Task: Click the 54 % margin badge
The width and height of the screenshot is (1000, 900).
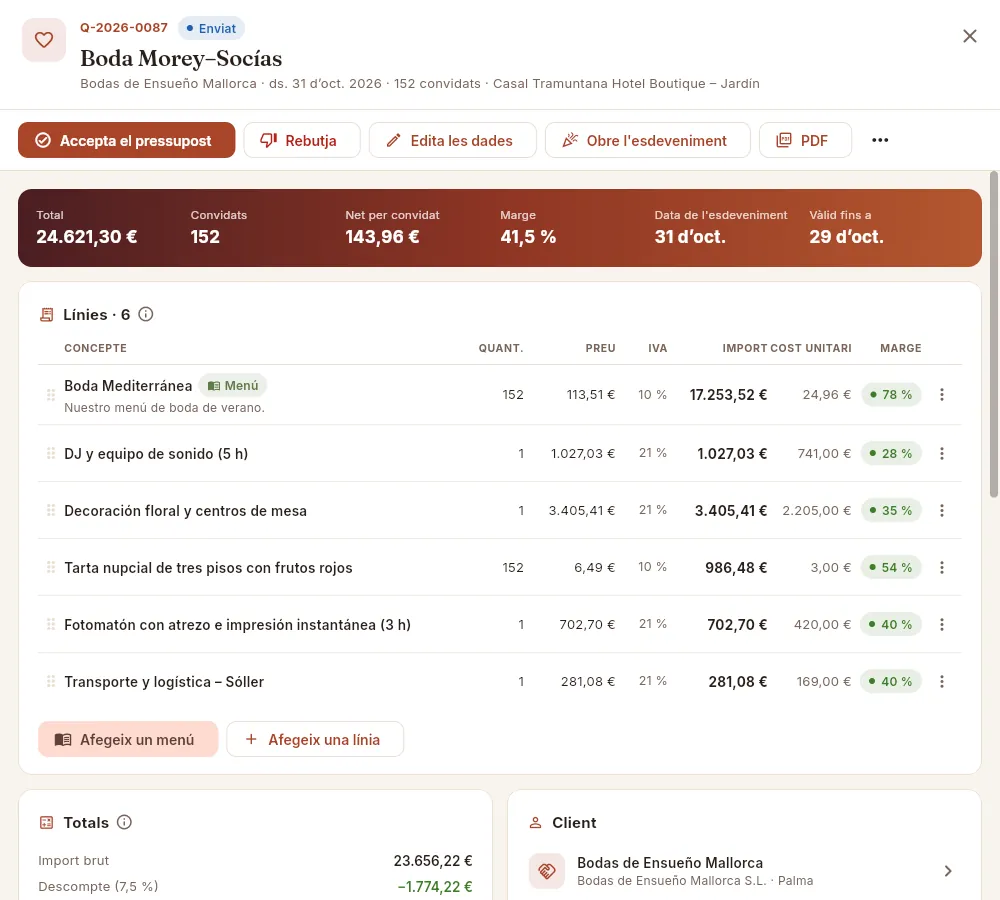Action: click(x=891, y=568)
